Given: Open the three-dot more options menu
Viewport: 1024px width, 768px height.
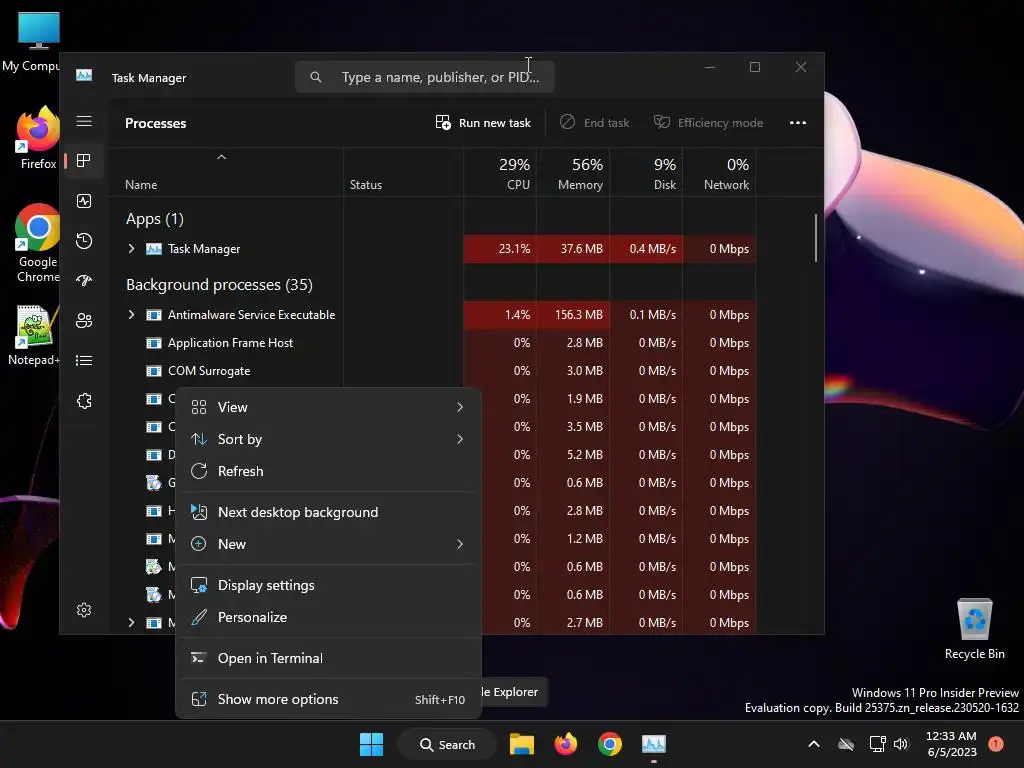Looking at the screenshot, I should coord(797,123).
